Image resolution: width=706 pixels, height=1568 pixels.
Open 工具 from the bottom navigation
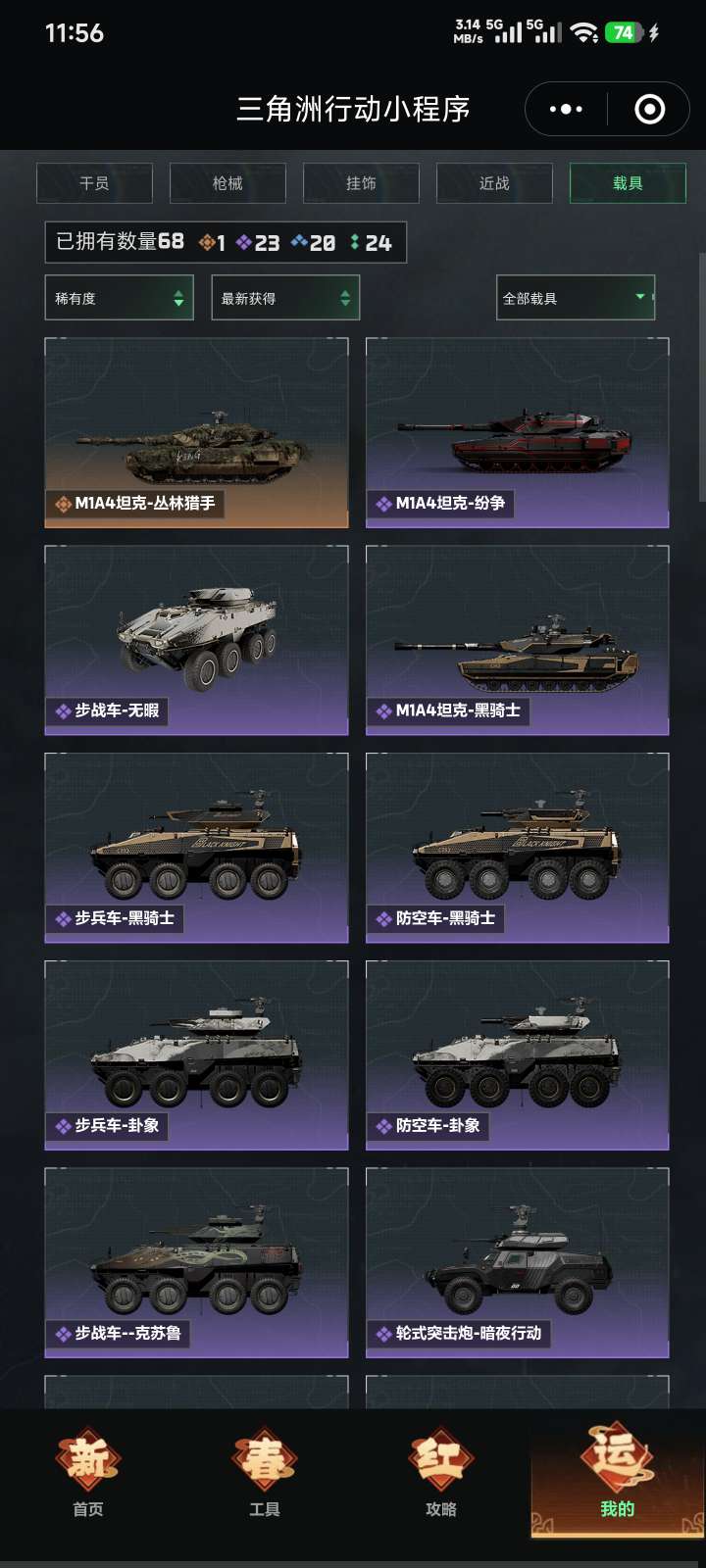tap(265, 1474)
